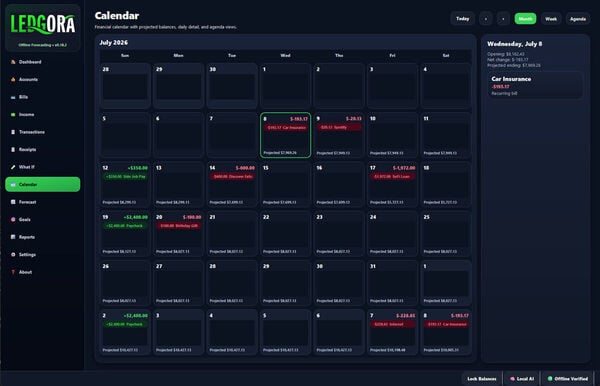This screenshot has height=386, width=600.
Task: Select the July 27 day cell
Action: coord(179,283)
